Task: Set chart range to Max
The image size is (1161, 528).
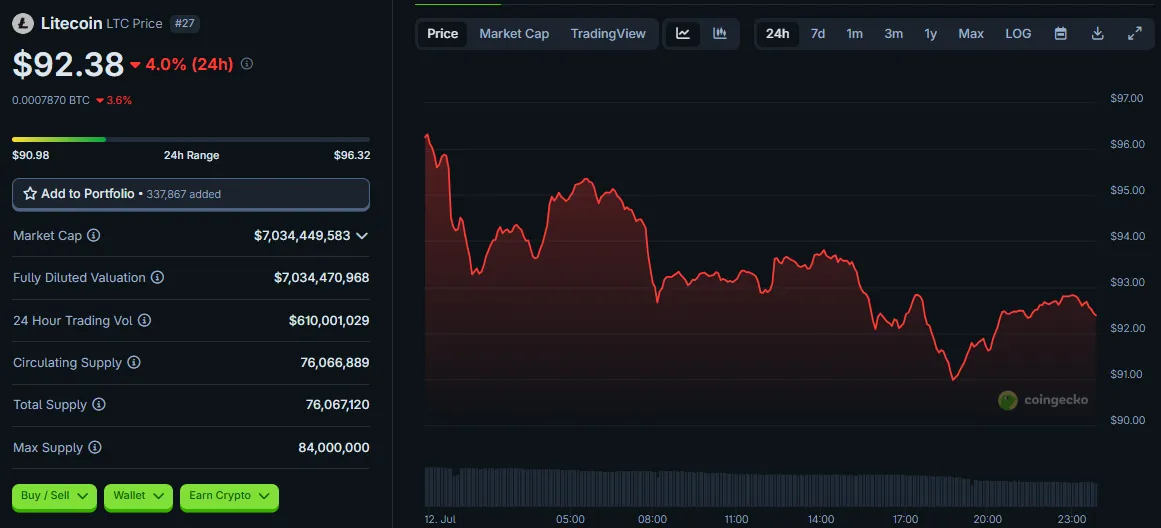Action: (x=971, y=33)
